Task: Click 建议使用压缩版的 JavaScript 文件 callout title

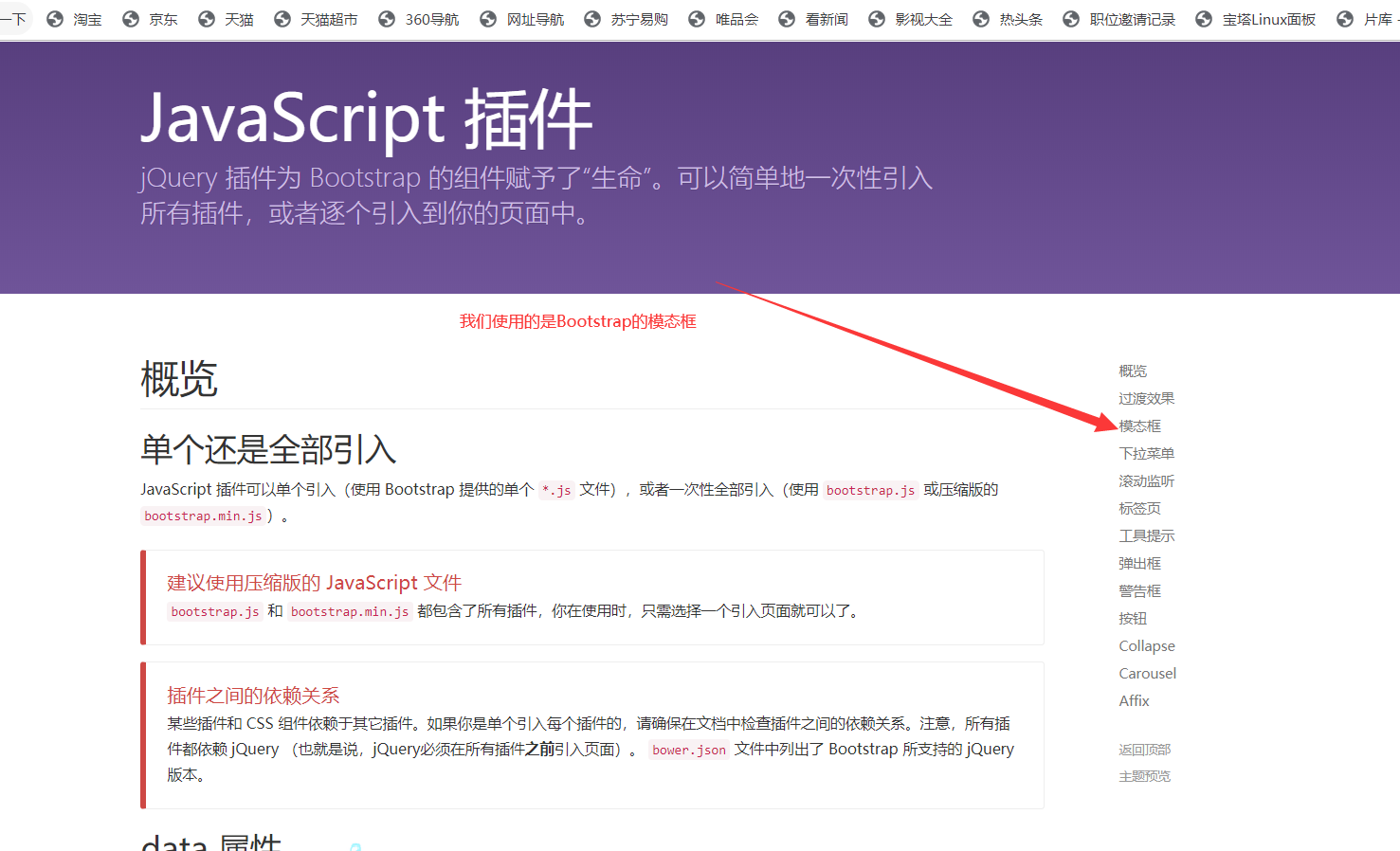Action: point(315,583)
